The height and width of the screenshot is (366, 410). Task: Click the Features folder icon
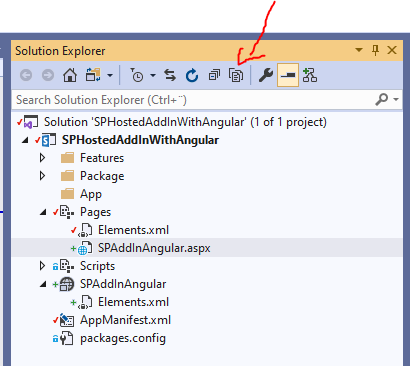[67, 158]
